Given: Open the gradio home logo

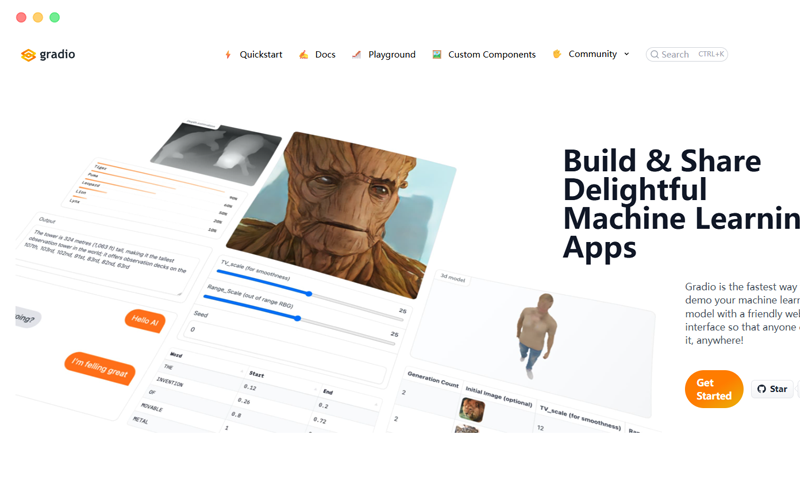Looking at the screenshot, I should coord(48,55).
